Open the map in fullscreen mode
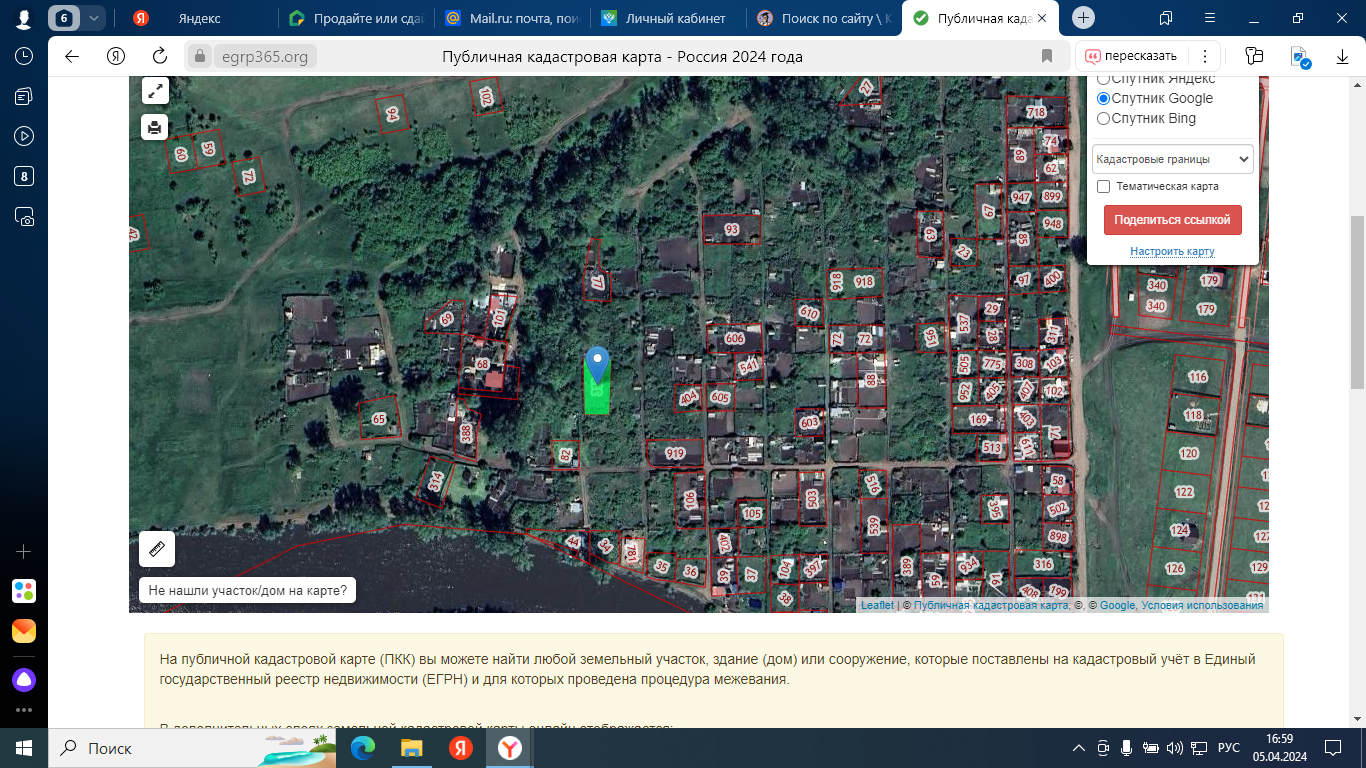The width and height of the screenshot is (1366, 768). 155,91
